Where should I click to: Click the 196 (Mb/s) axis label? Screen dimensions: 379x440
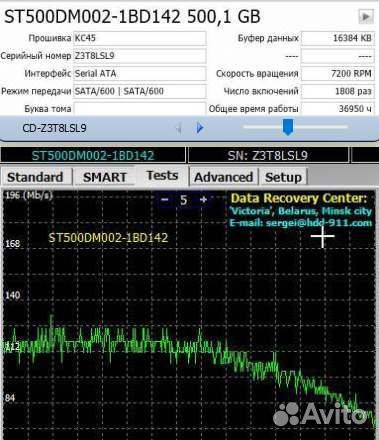tap(29, 195)
